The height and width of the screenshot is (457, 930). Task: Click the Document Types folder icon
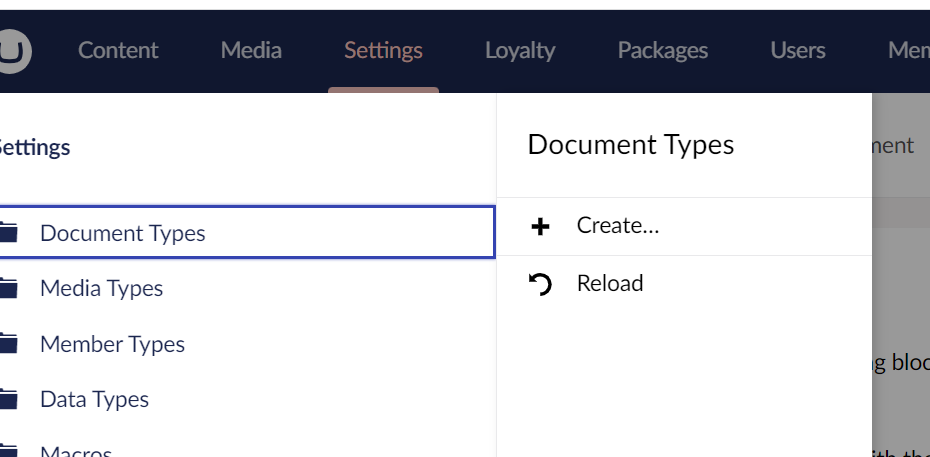coord(8,233)
